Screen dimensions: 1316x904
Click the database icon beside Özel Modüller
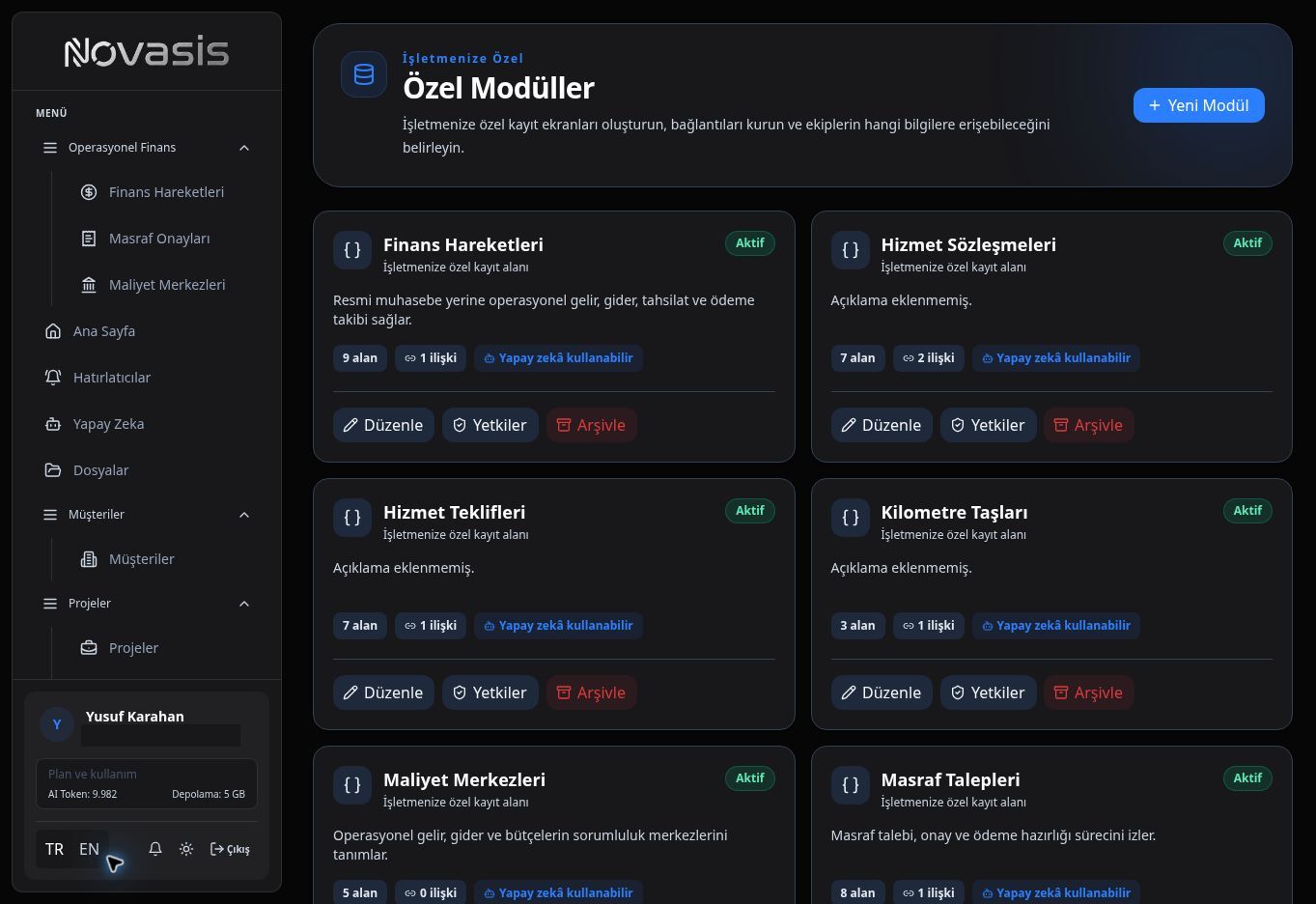tap(364, 74)
